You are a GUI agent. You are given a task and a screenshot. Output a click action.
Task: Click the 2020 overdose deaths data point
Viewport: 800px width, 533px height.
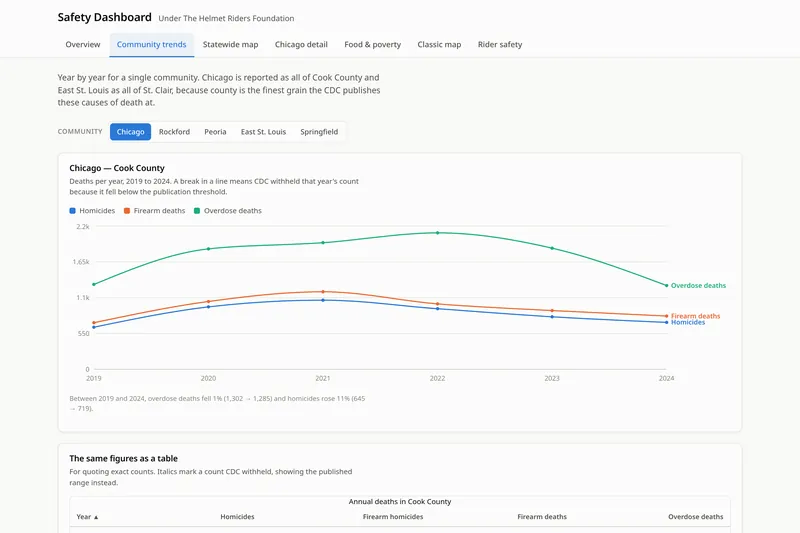click(x=208, y=249)
